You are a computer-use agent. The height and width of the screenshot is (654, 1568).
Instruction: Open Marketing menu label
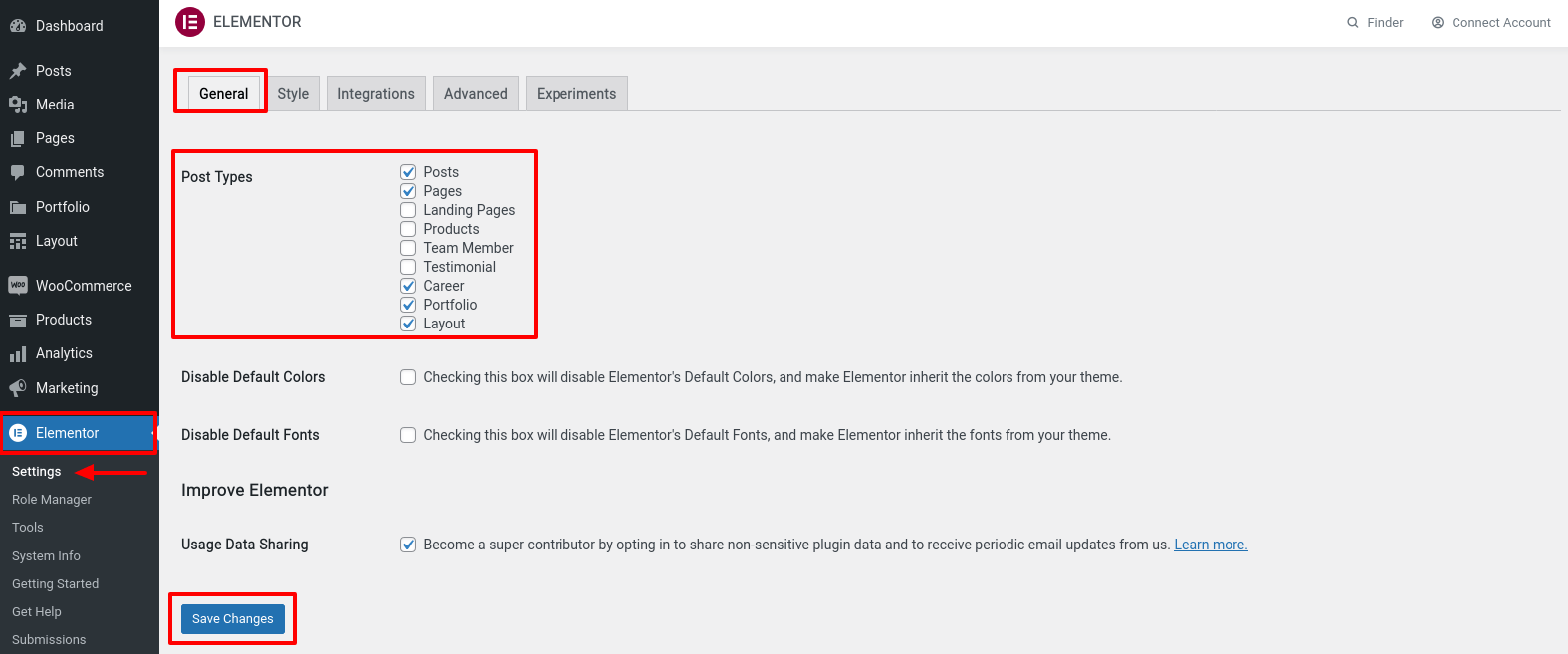click(67, 388)
